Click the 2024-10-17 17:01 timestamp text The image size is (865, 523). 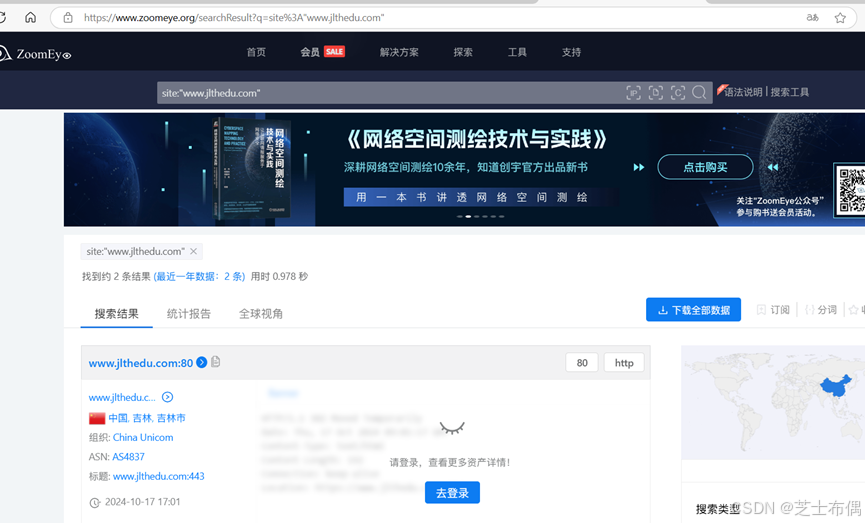pyautogui.click(x=142, y=502)
